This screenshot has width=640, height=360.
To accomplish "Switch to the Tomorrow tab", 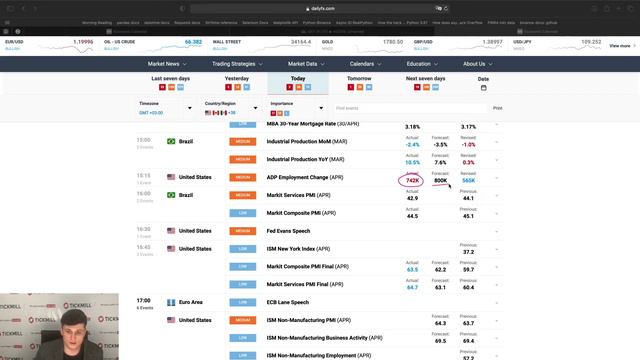I will [359, 83].
